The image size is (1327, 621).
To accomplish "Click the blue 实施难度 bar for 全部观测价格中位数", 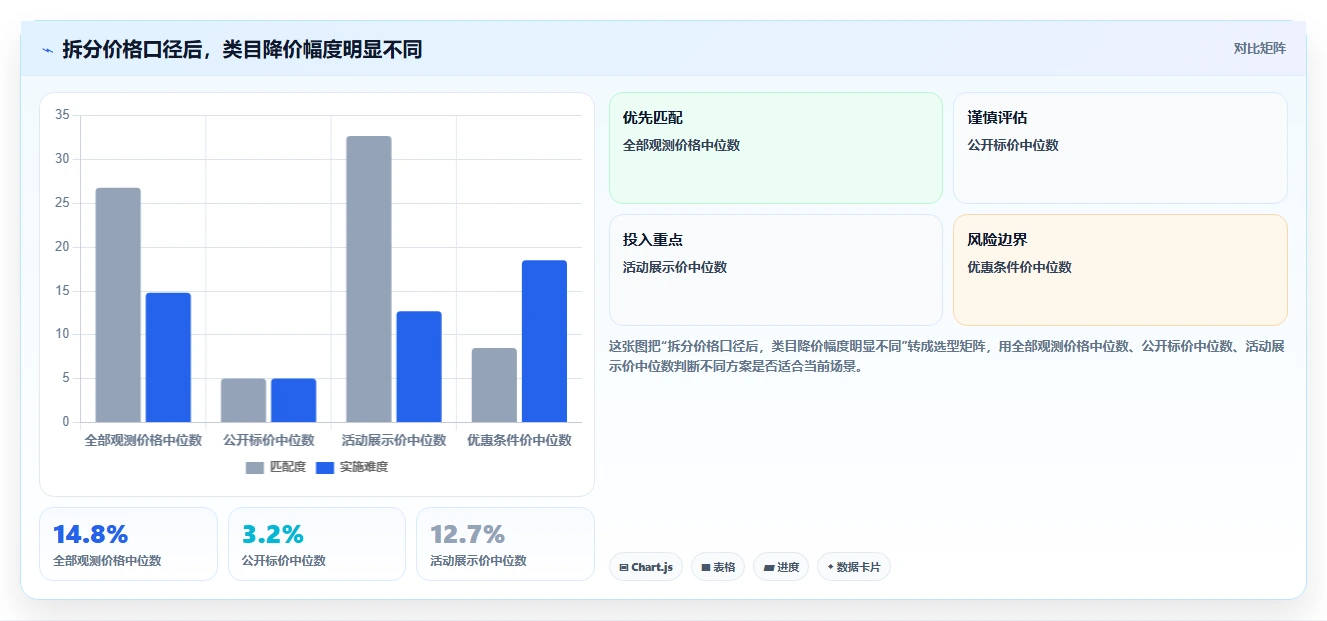I will pos(168,357).
